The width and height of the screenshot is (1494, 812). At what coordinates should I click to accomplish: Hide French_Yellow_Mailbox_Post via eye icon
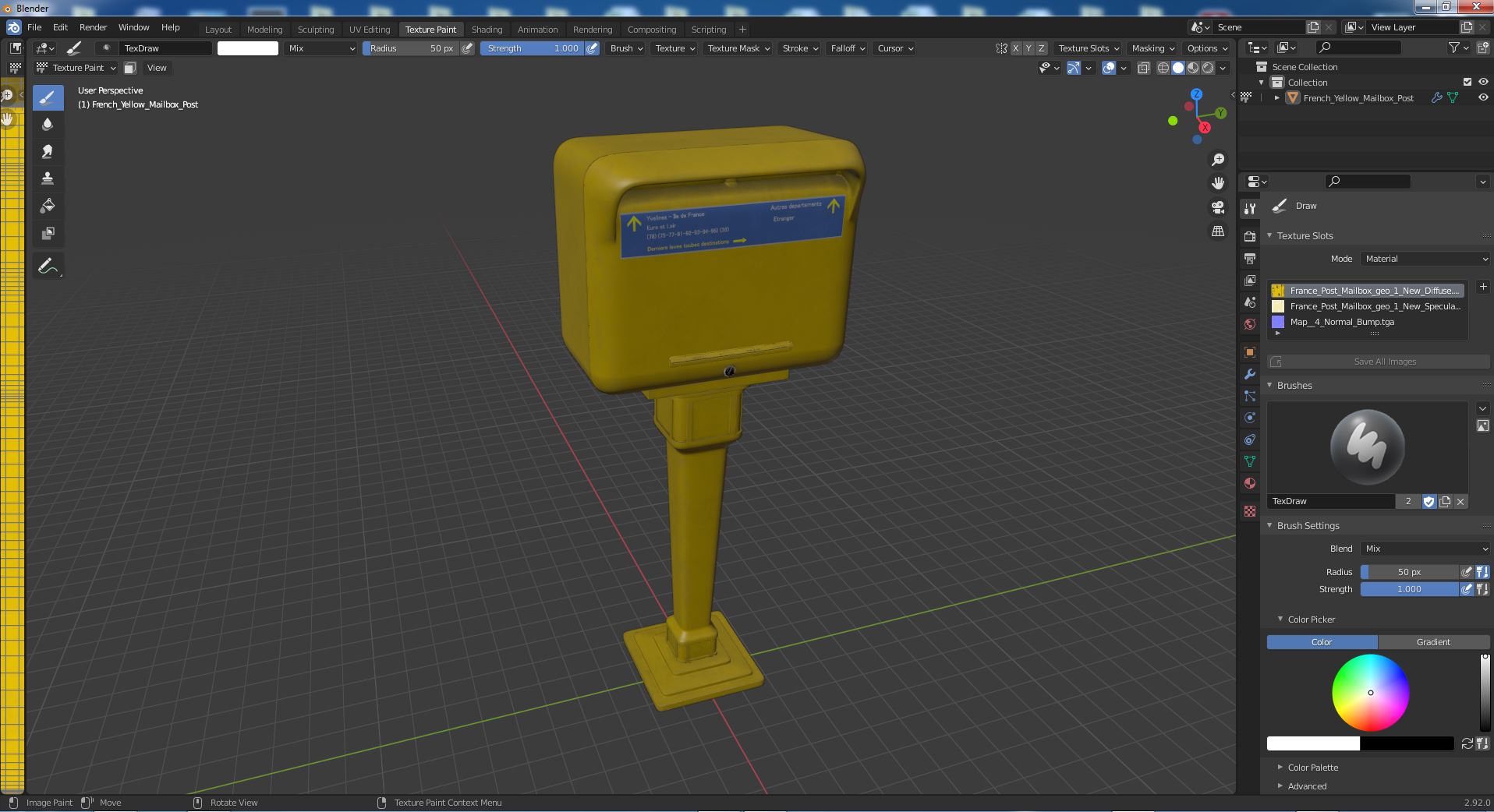click(1483, 97)
